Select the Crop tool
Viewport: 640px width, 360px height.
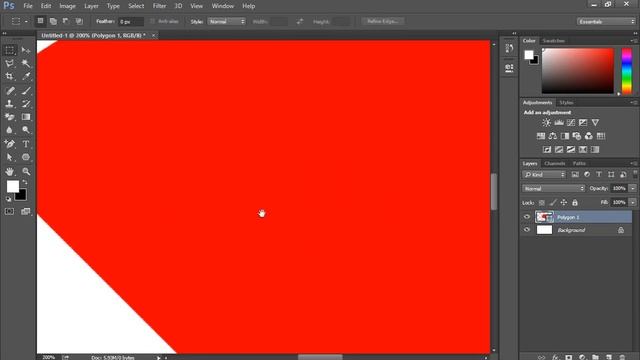click(x=9, y=76)
